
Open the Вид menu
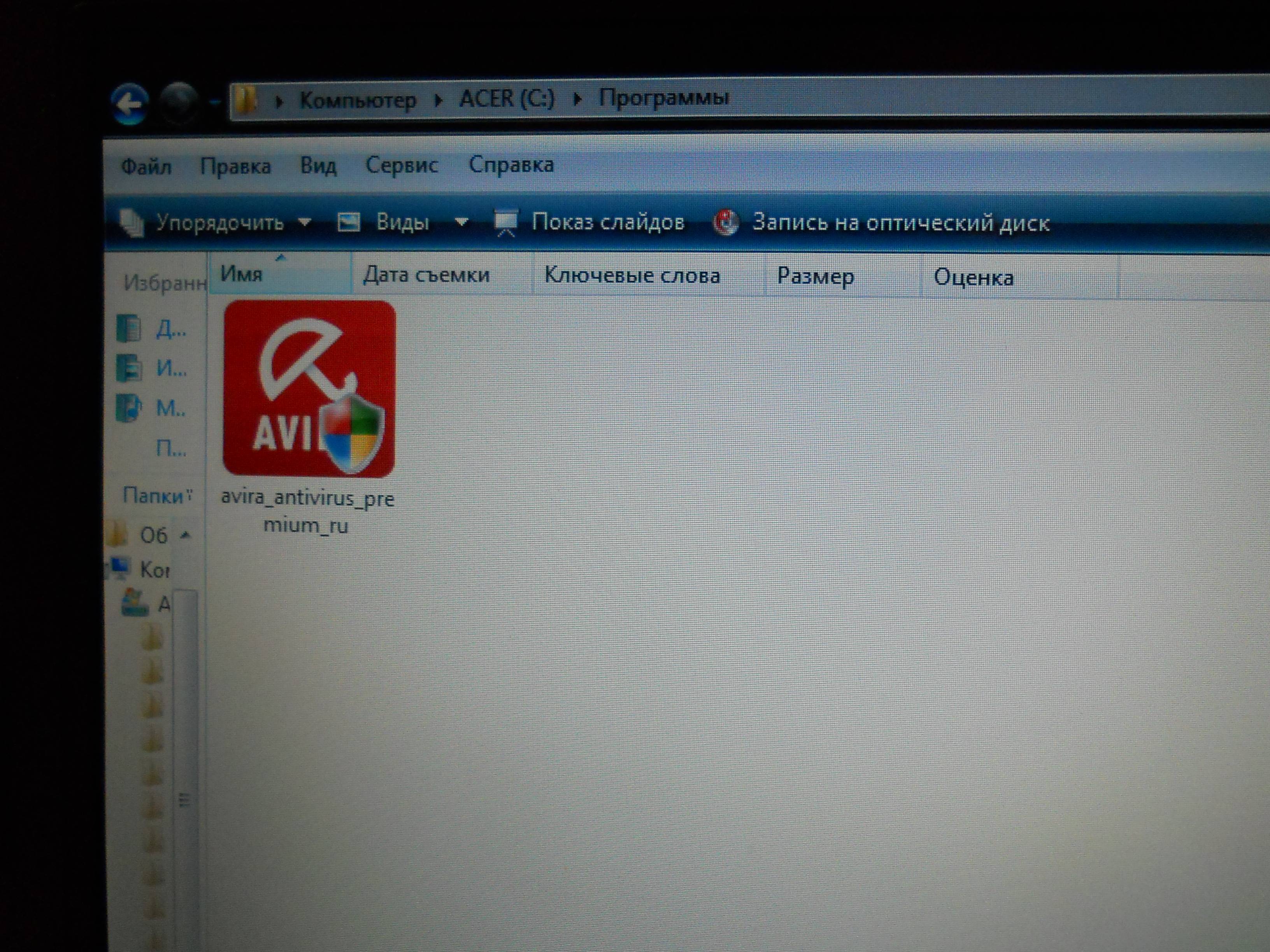pos(318,166)
